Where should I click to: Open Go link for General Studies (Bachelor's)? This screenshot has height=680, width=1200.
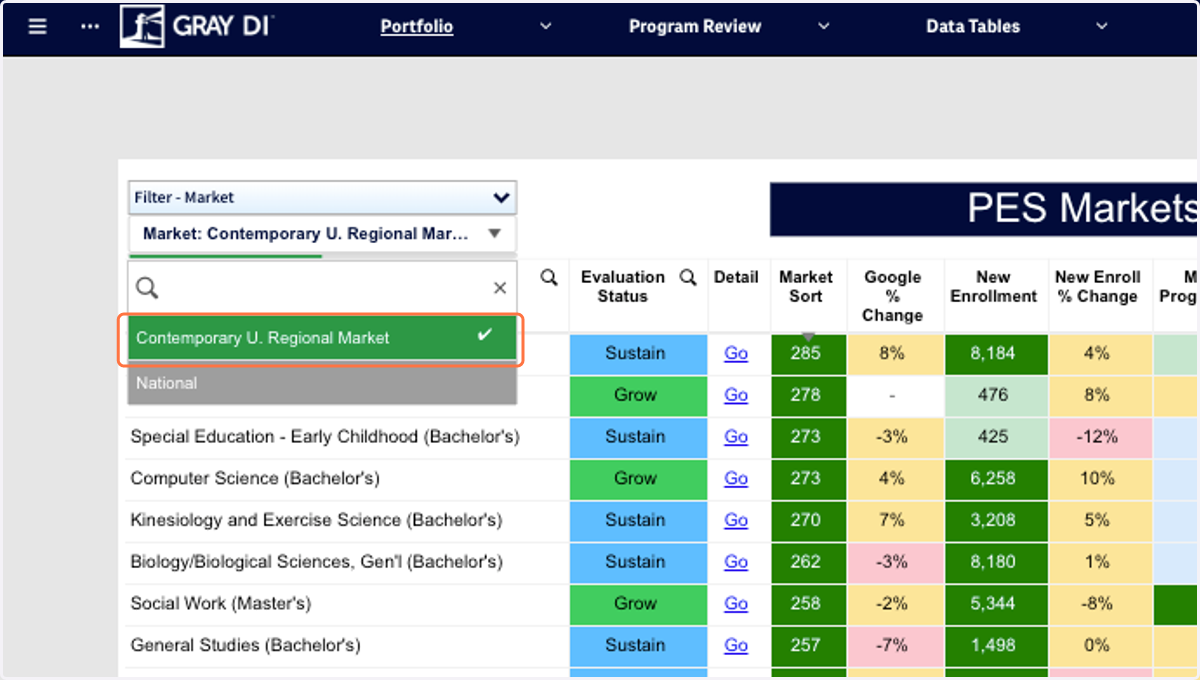736,646
